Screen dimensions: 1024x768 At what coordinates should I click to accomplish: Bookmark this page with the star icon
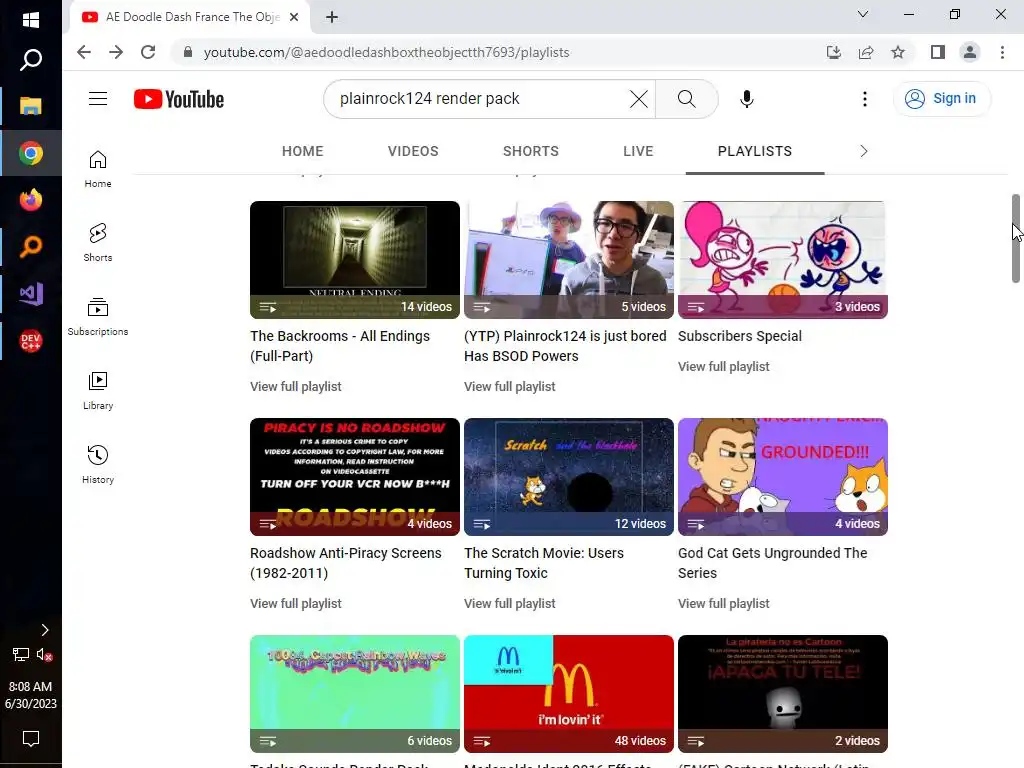click(x=898, y=52)
